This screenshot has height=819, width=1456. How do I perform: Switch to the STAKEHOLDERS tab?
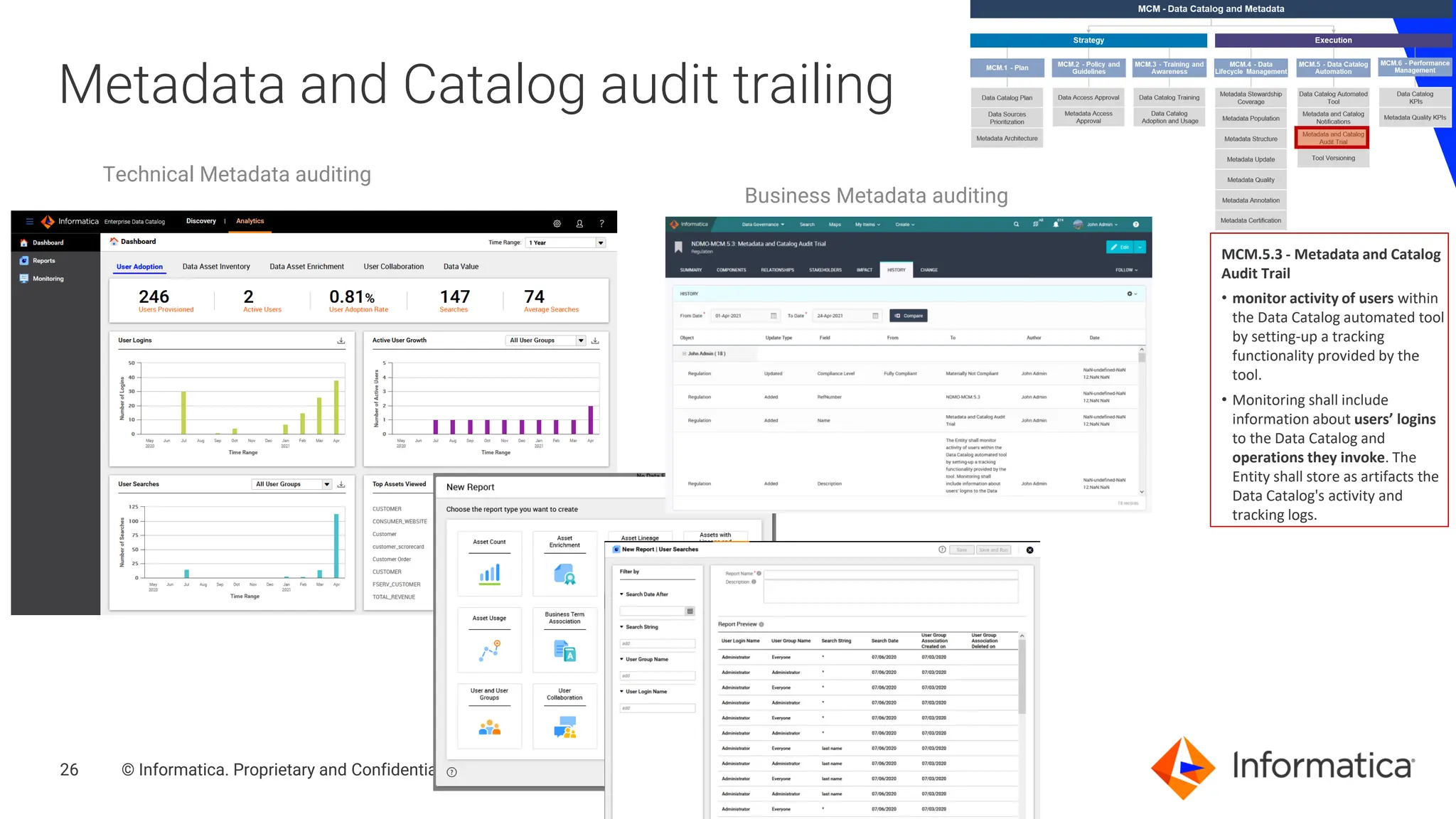(x=825, y=270)
